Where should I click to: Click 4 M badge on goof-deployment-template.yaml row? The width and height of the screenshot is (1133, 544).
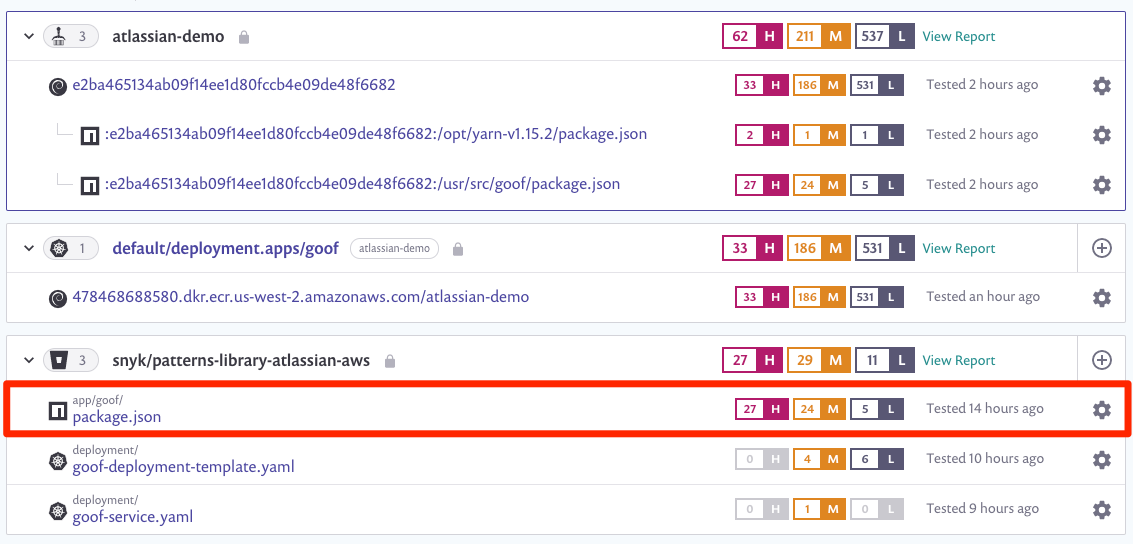[819, 459]
